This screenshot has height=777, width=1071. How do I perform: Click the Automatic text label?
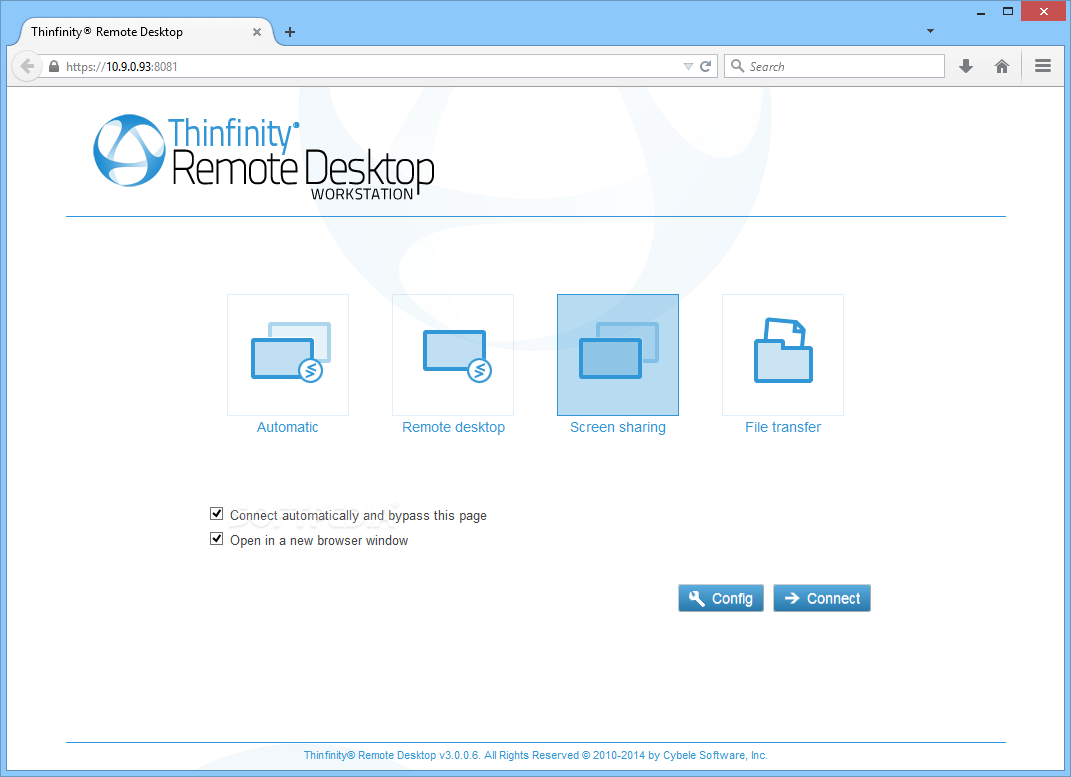pos(288,427)
